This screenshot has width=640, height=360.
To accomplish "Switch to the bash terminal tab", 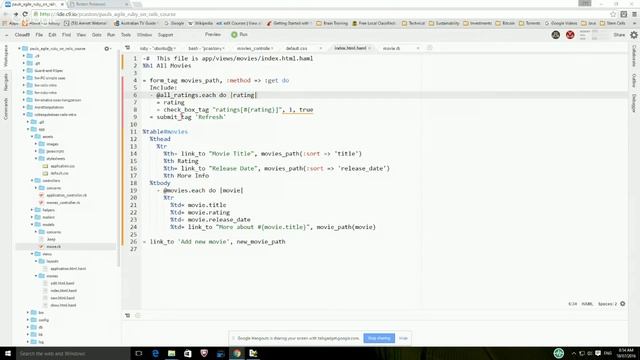I will 205,49.
